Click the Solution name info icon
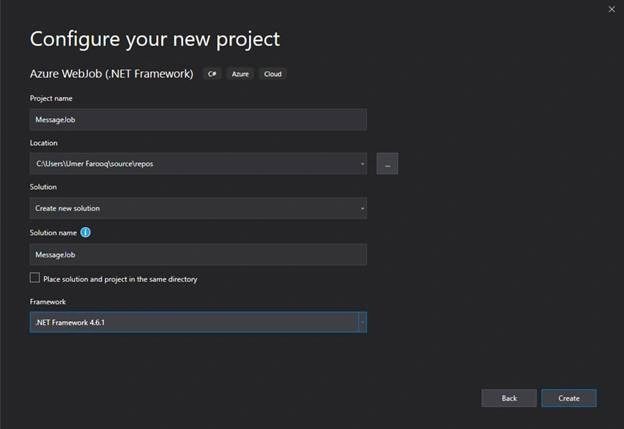Image resolution: width=624 pixels, height=429 pixels. click(86, 232)
